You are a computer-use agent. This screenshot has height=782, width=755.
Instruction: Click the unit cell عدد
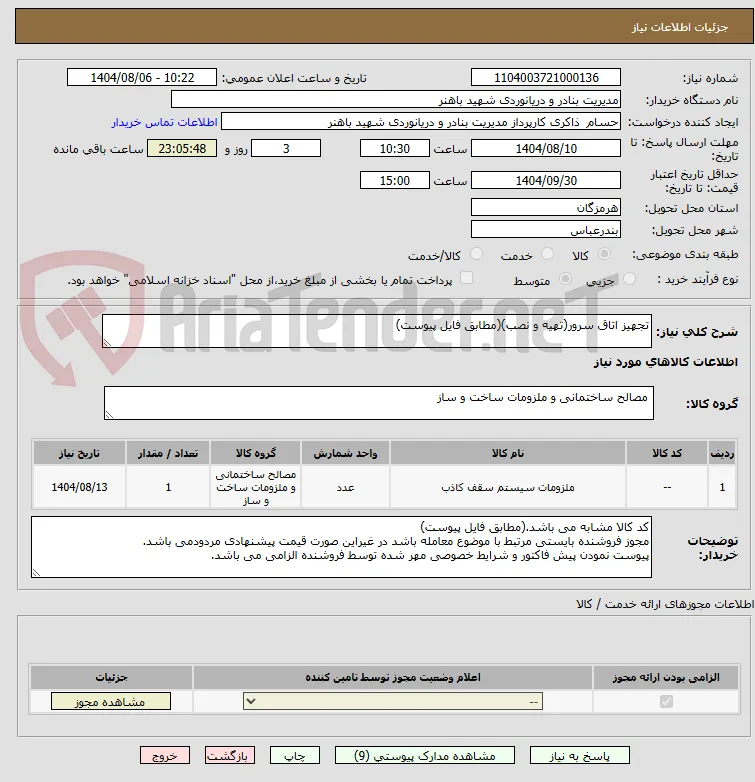[x=345, y=487]
